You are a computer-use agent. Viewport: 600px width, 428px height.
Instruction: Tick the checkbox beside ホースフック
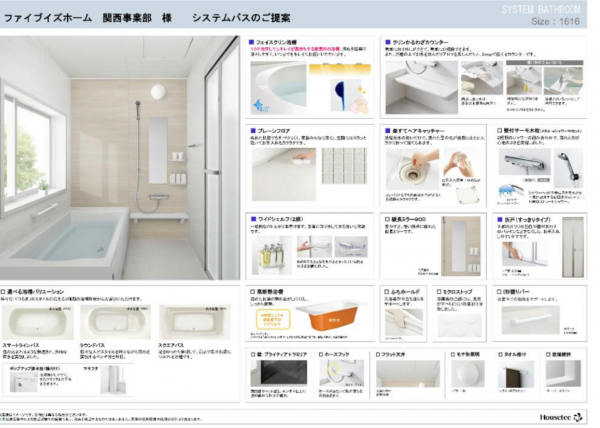[x=321, y=355]
